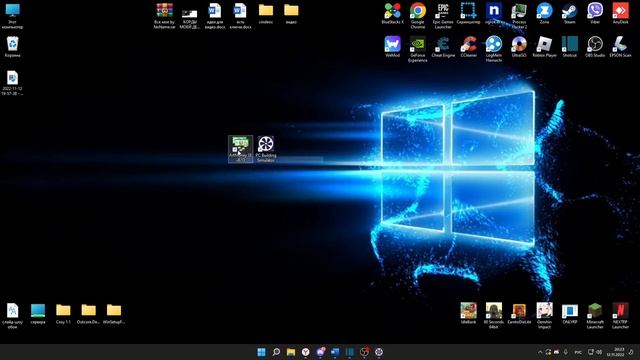This screenshot has height=360, width=640.
Task: Select the LogMeIn Hamachi desktop icon
Action: 493,49
